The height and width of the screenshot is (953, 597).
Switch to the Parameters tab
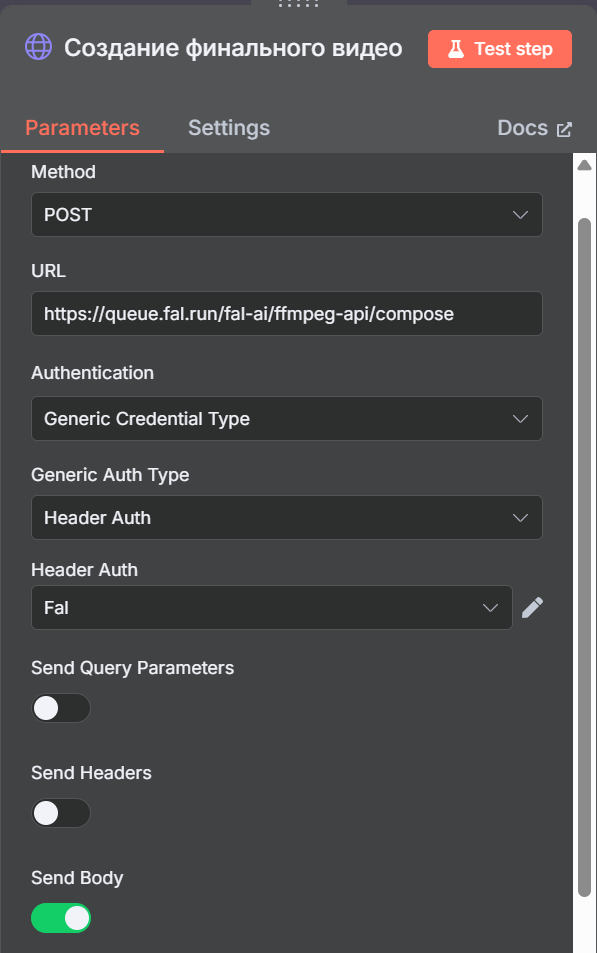pyautogui.click(x=83, y=128)
